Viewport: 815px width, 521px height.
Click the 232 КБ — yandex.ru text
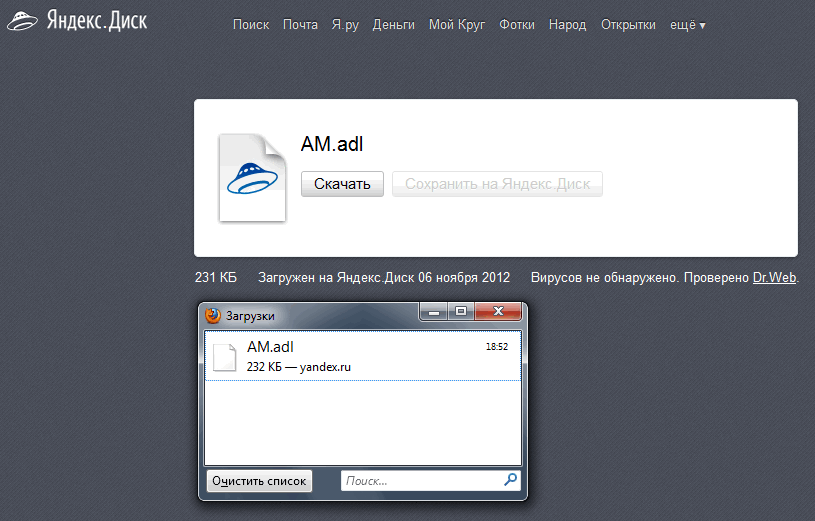point(299,367)
